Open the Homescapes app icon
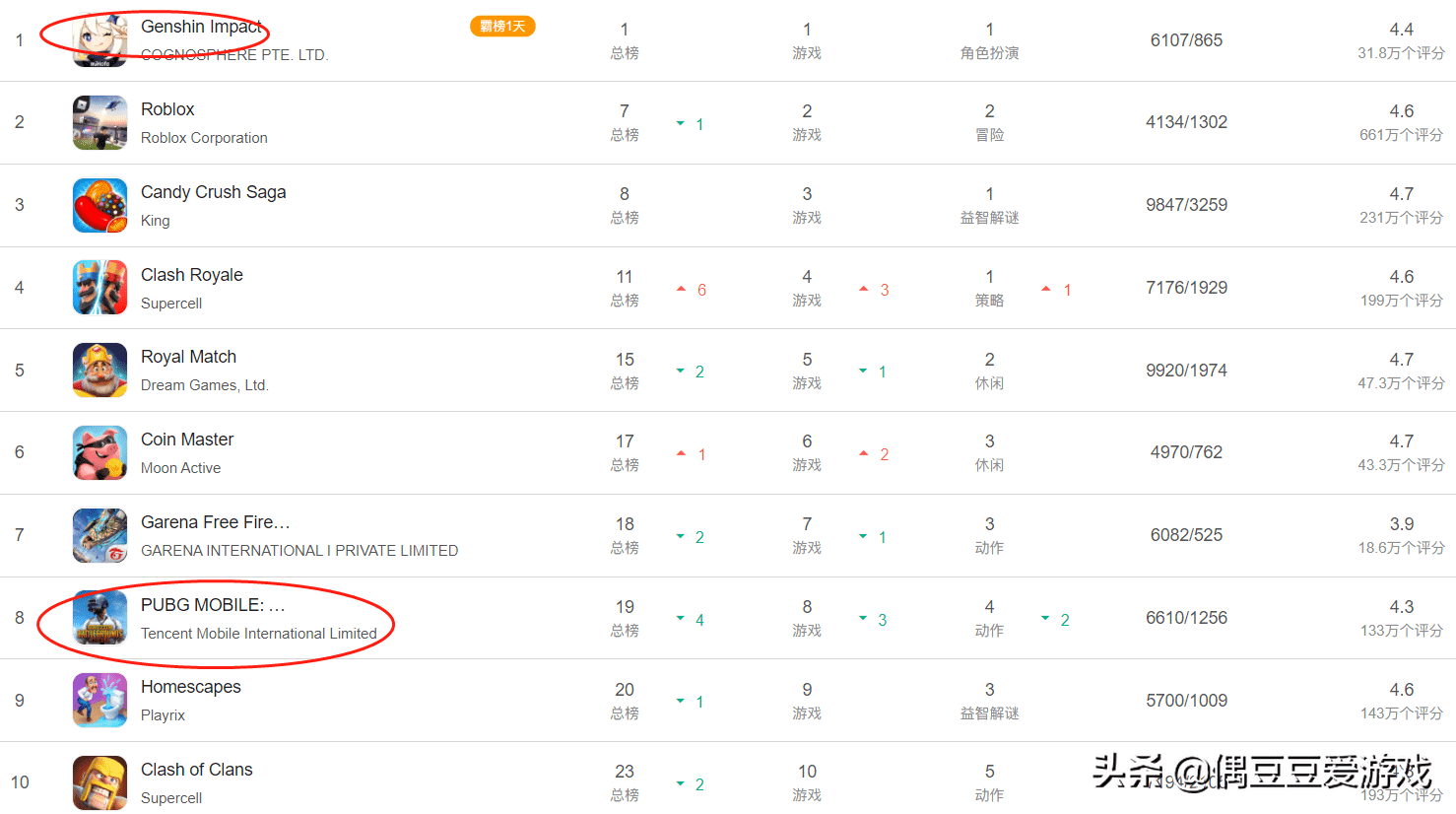The width and height of the screenshot is (1456, 814). coord(99,700)
